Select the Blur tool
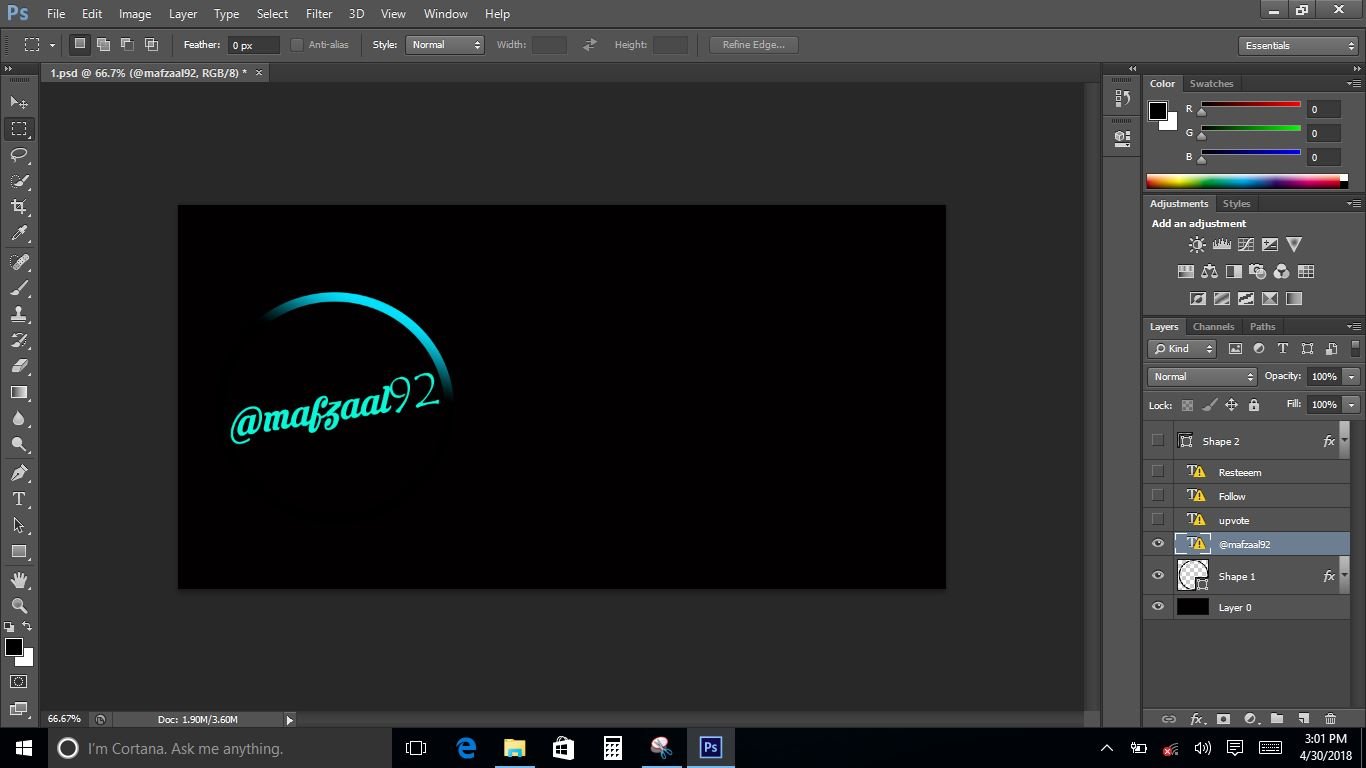This screenshot has width=1366, height=768. tap(19, 419)
